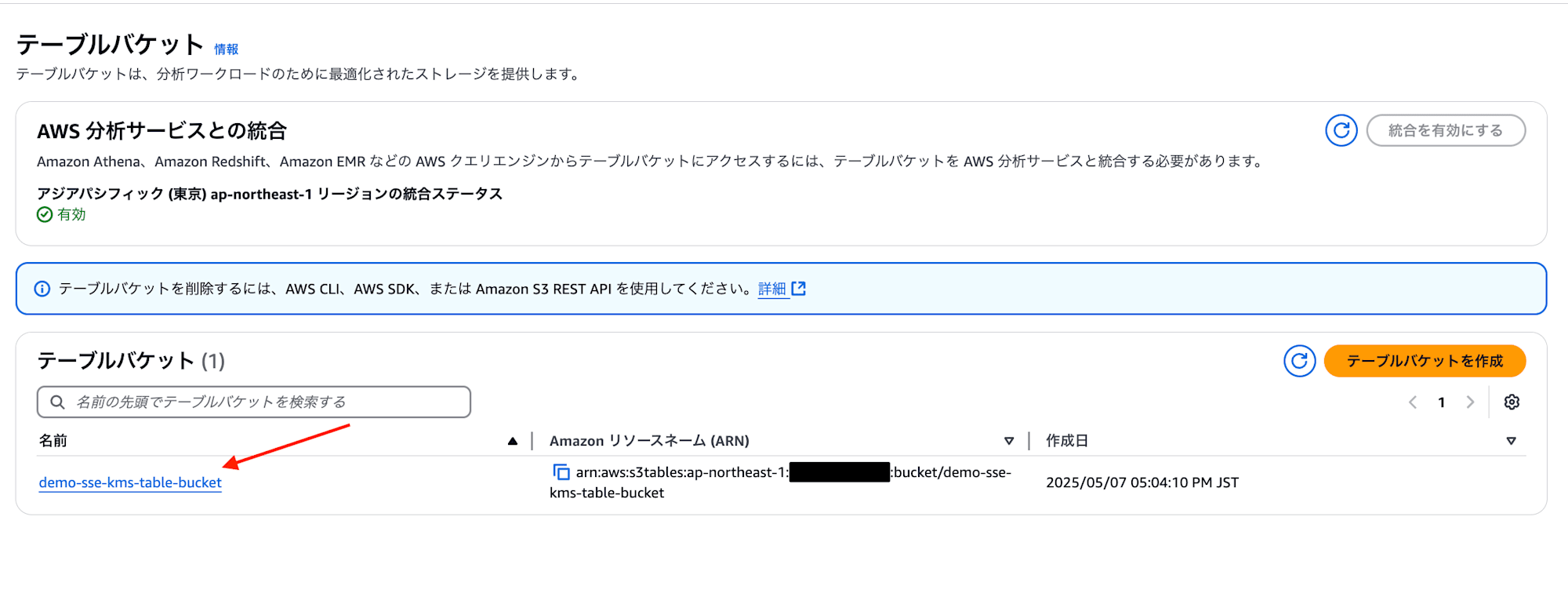Open table list preferences gear
1568x597 pixels.
pos(1512,402)
